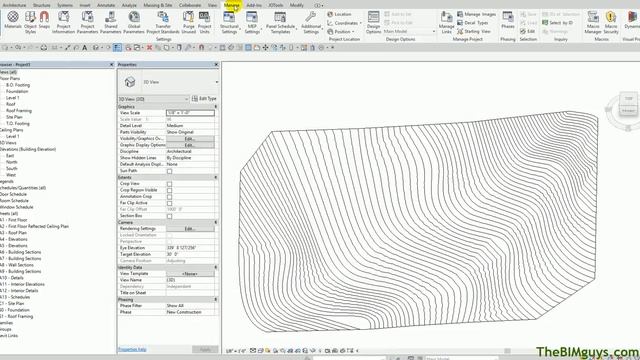This screenshot has height=360, width=640.
Task: Switch to the Massing & Site tab
Action: (x=158, y=5)
